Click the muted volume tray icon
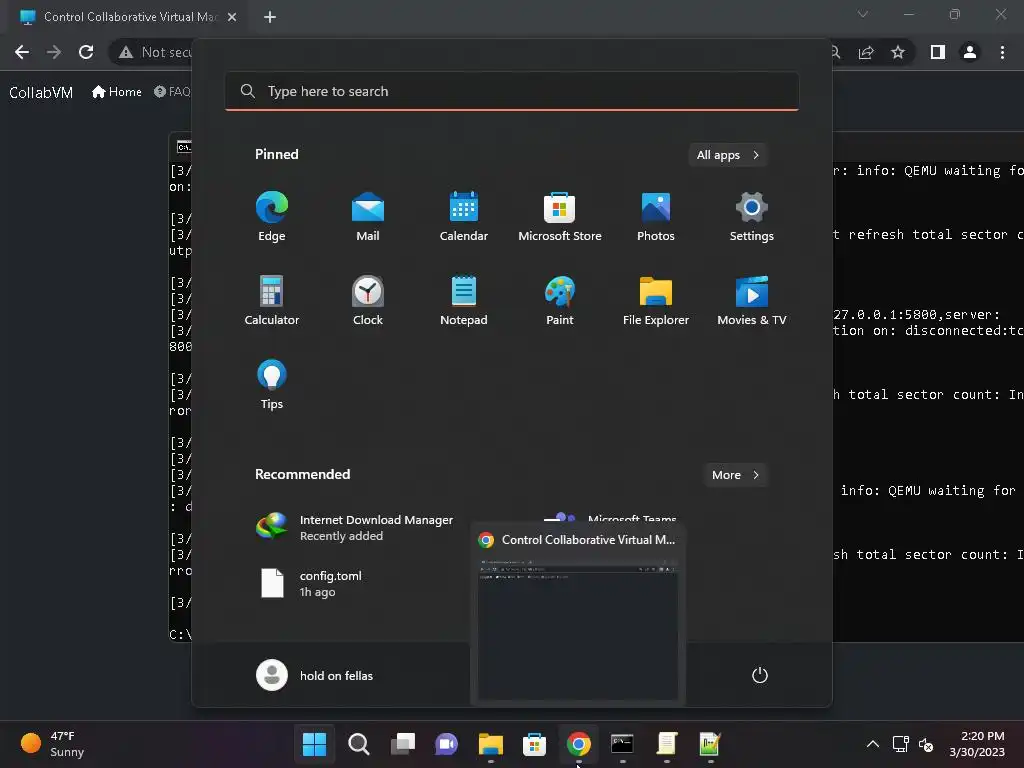1024x768 pixels. [x=926, y=744]
